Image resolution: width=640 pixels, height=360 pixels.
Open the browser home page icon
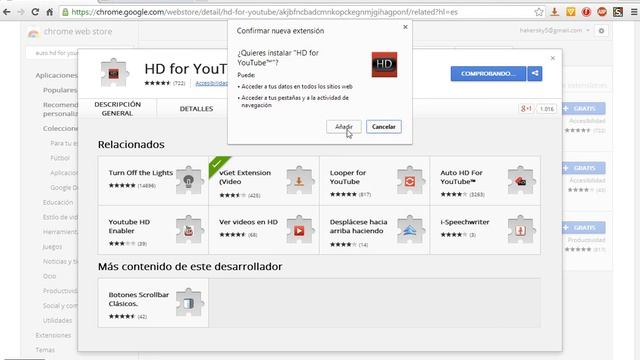coord(49,12)
